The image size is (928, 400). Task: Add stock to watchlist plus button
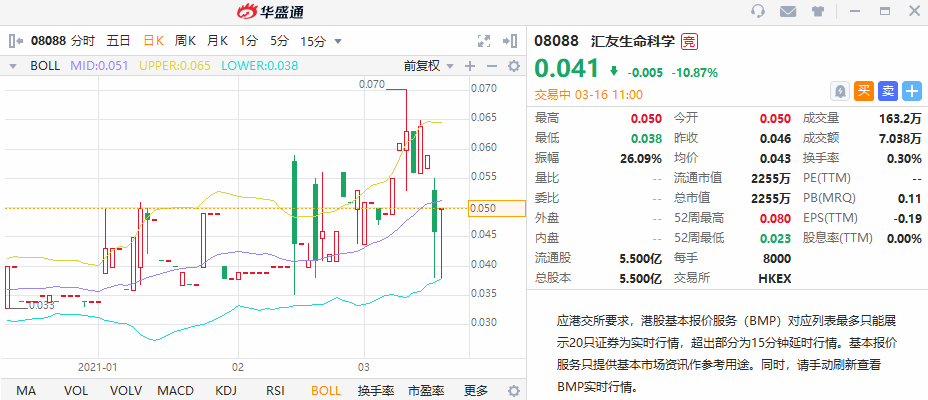(x=912, y=91)
